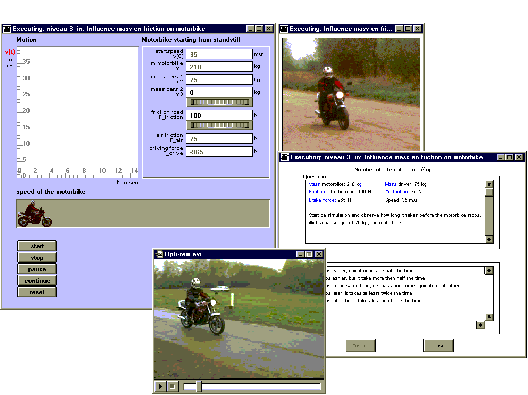Click the video progress slider thumb
This screenshot has height=395, width=528.
coord(199,386)
